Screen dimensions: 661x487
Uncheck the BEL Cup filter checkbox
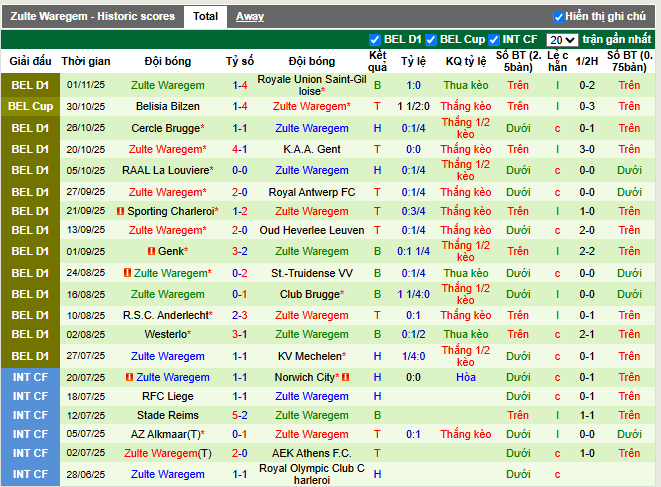tap(431, 40)
